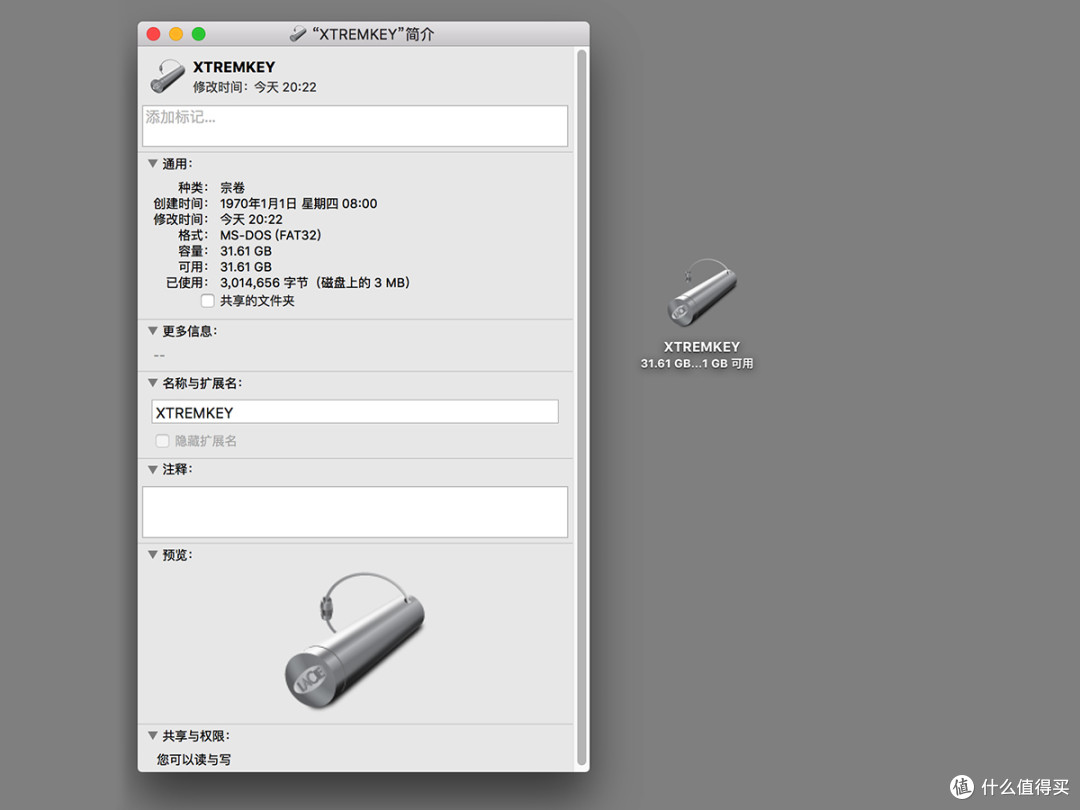Click the drive icon in the info window header

[x=167, y=76]
